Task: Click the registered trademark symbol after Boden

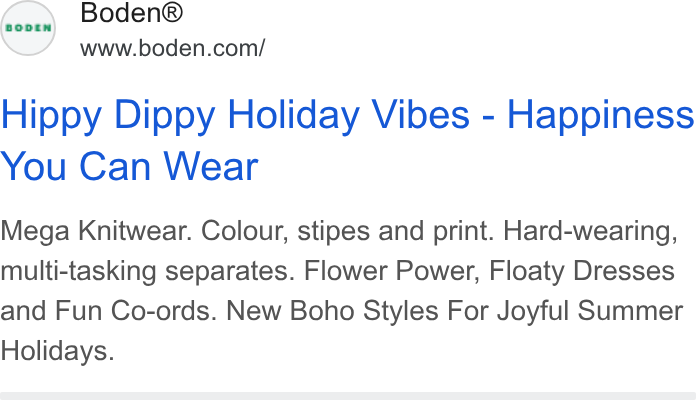Action: tap(172, 12)
